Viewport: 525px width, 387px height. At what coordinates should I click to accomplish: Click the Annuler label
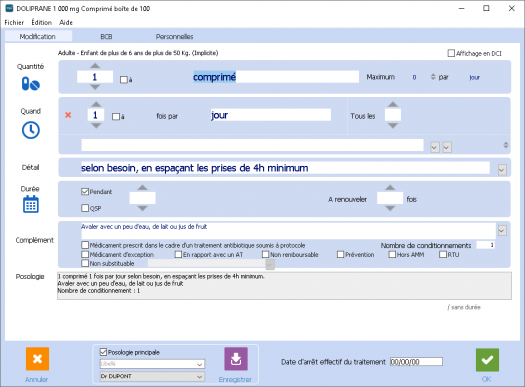click(36, 379)
